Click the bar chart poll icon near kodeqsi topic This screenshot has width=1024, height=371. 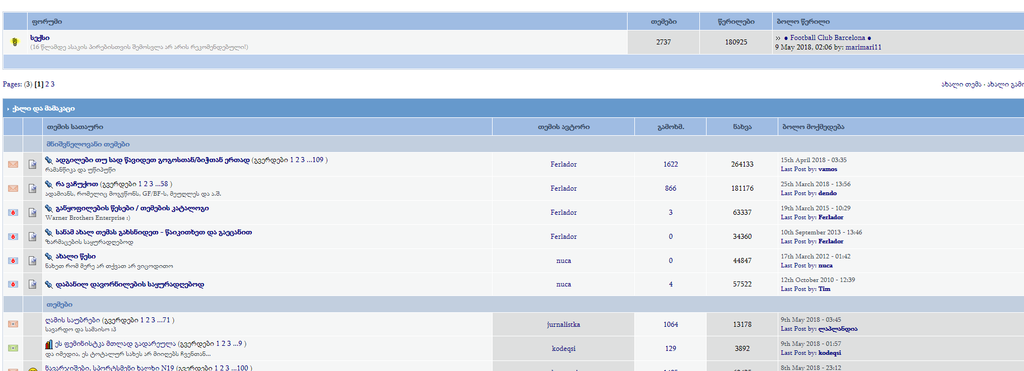pyautogui.click(x=48, y=344)
